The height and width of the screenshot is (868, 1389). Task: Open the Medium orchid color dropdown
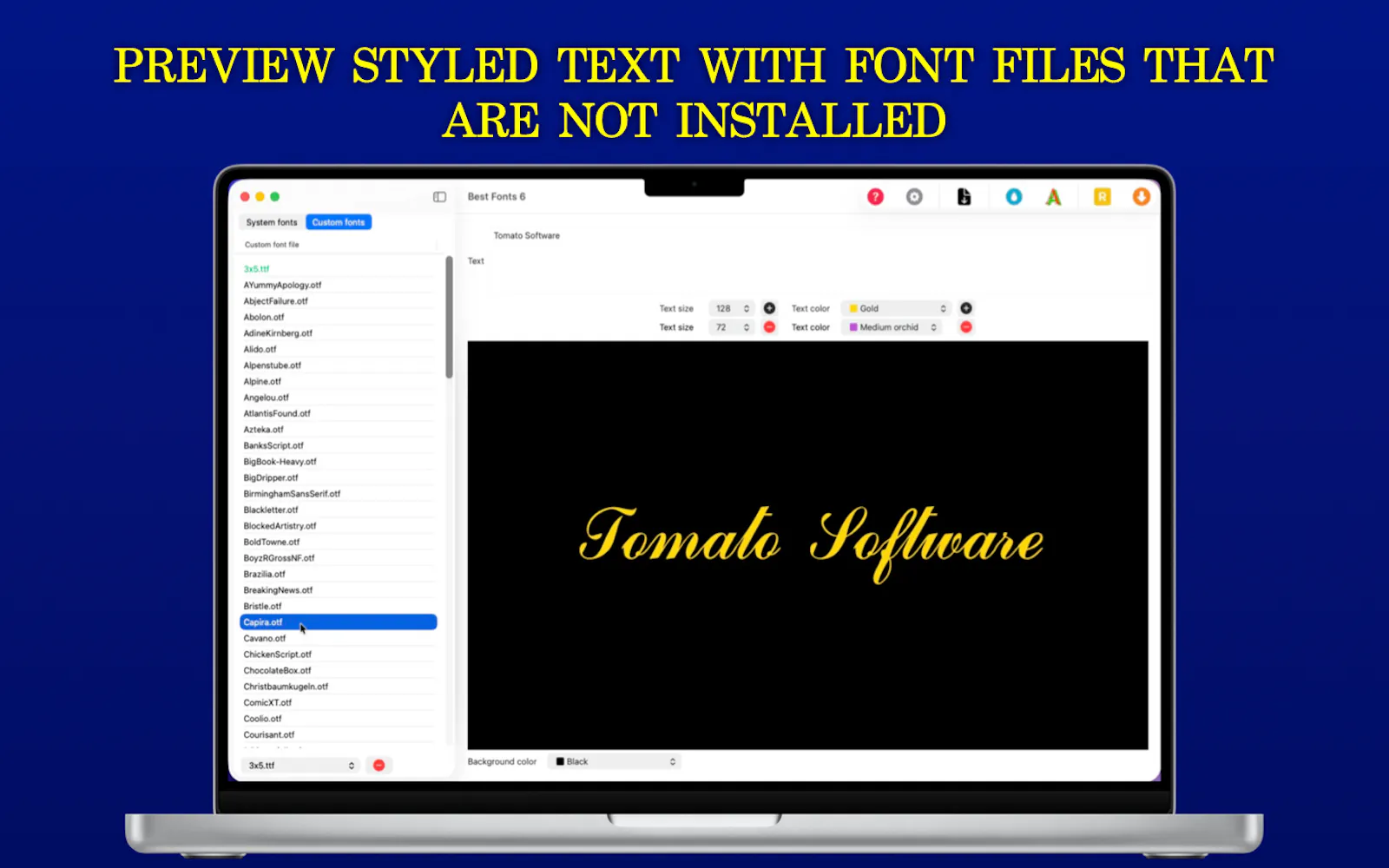tap(892, 327)
